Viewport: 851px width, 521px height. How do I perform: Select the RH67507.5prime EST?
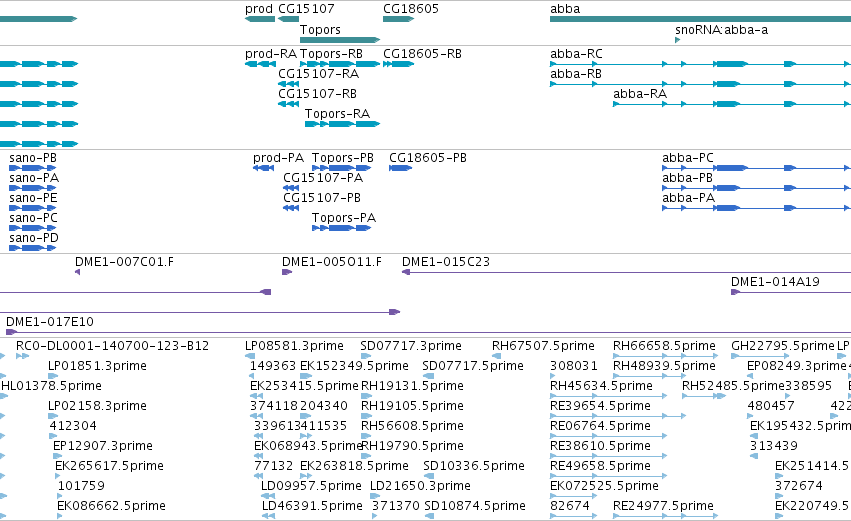(x=496, y=357)
